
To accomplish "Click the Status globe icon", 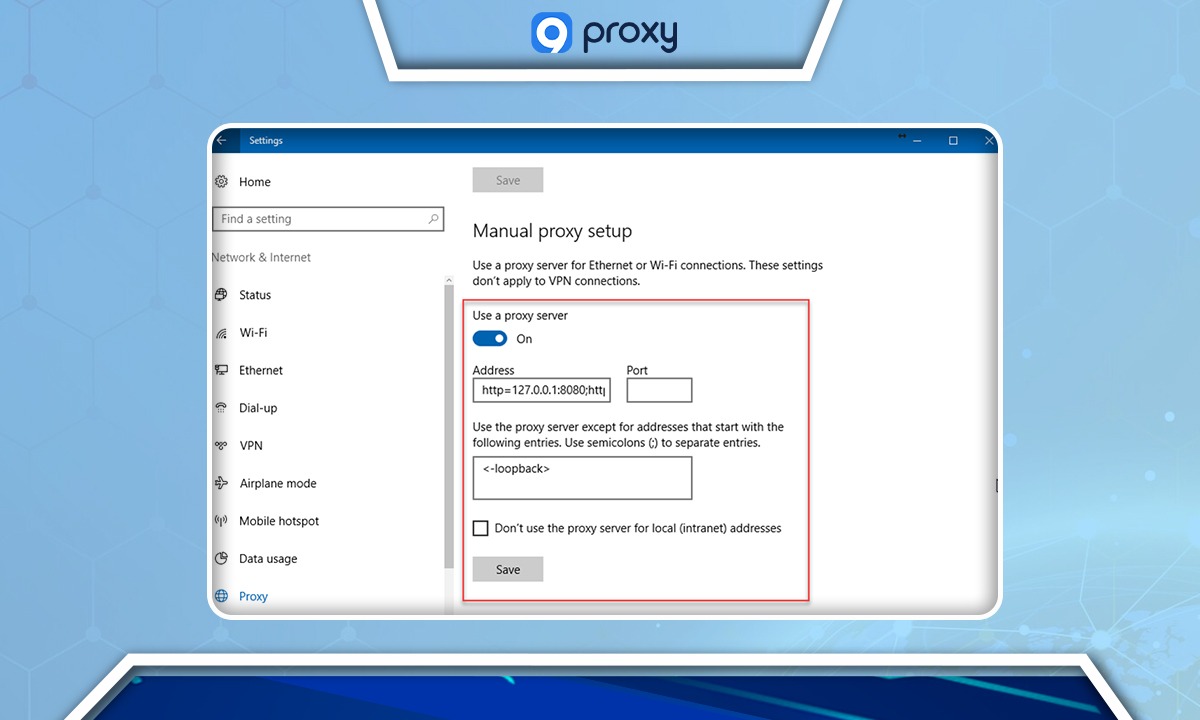I will coord(222,294).
